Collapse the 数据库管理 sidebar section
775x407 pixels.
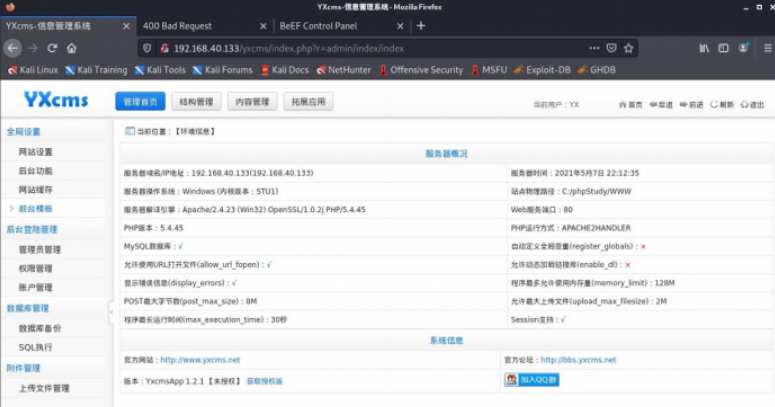point(28,308)
